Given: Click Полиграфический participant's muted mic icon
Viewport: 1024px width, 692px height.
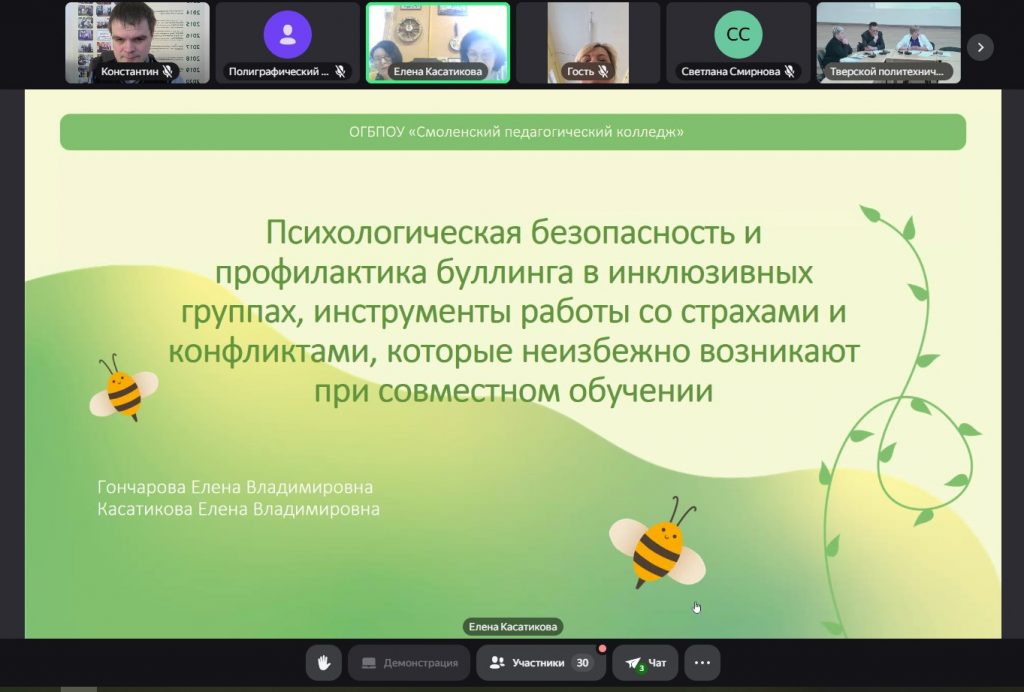Looking at the screenshot, I should 340,72.
